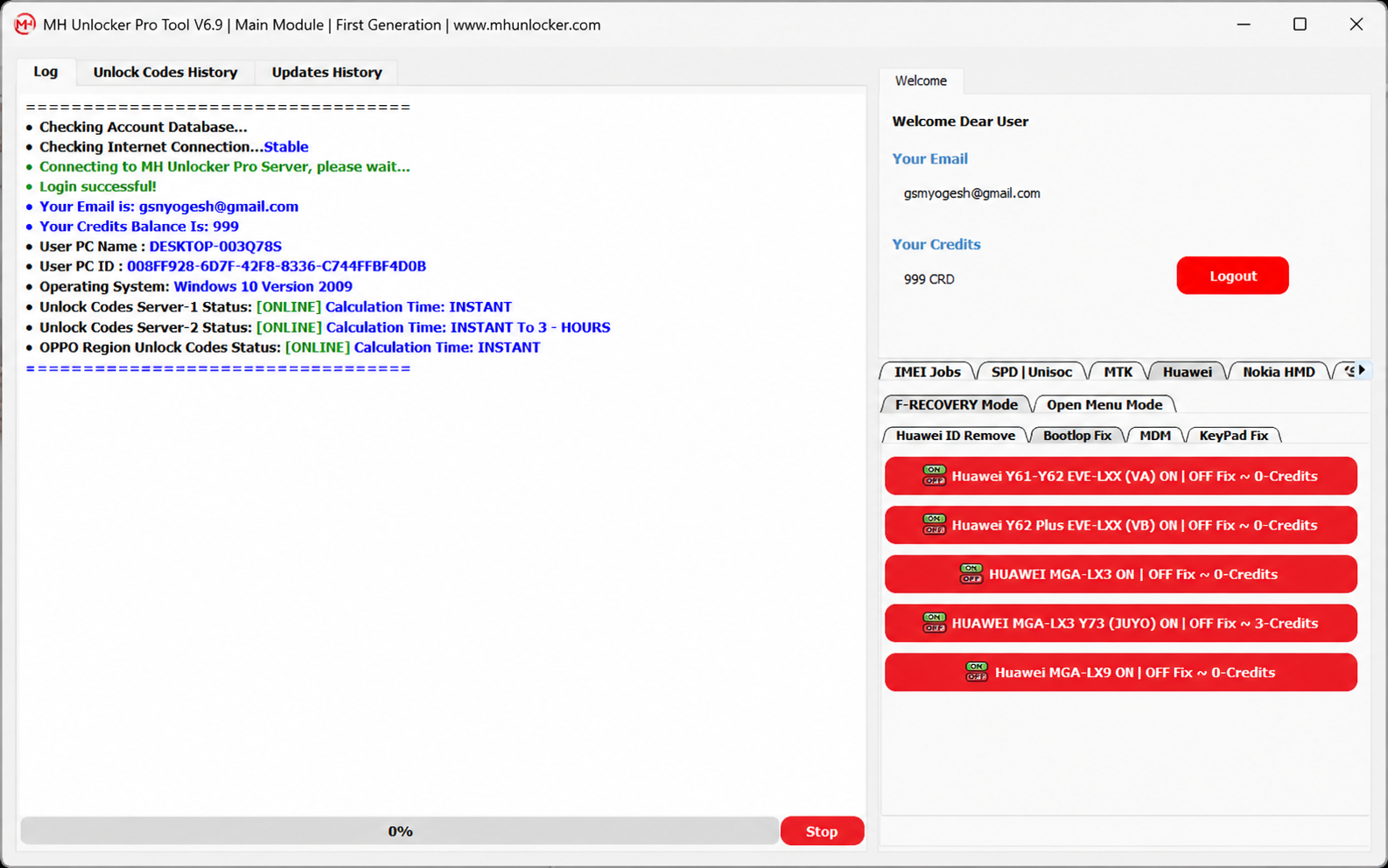This screenshot has width=1388, height=868.
Task: Minimize the MH Unlocker window
Action: (1244, 24)
